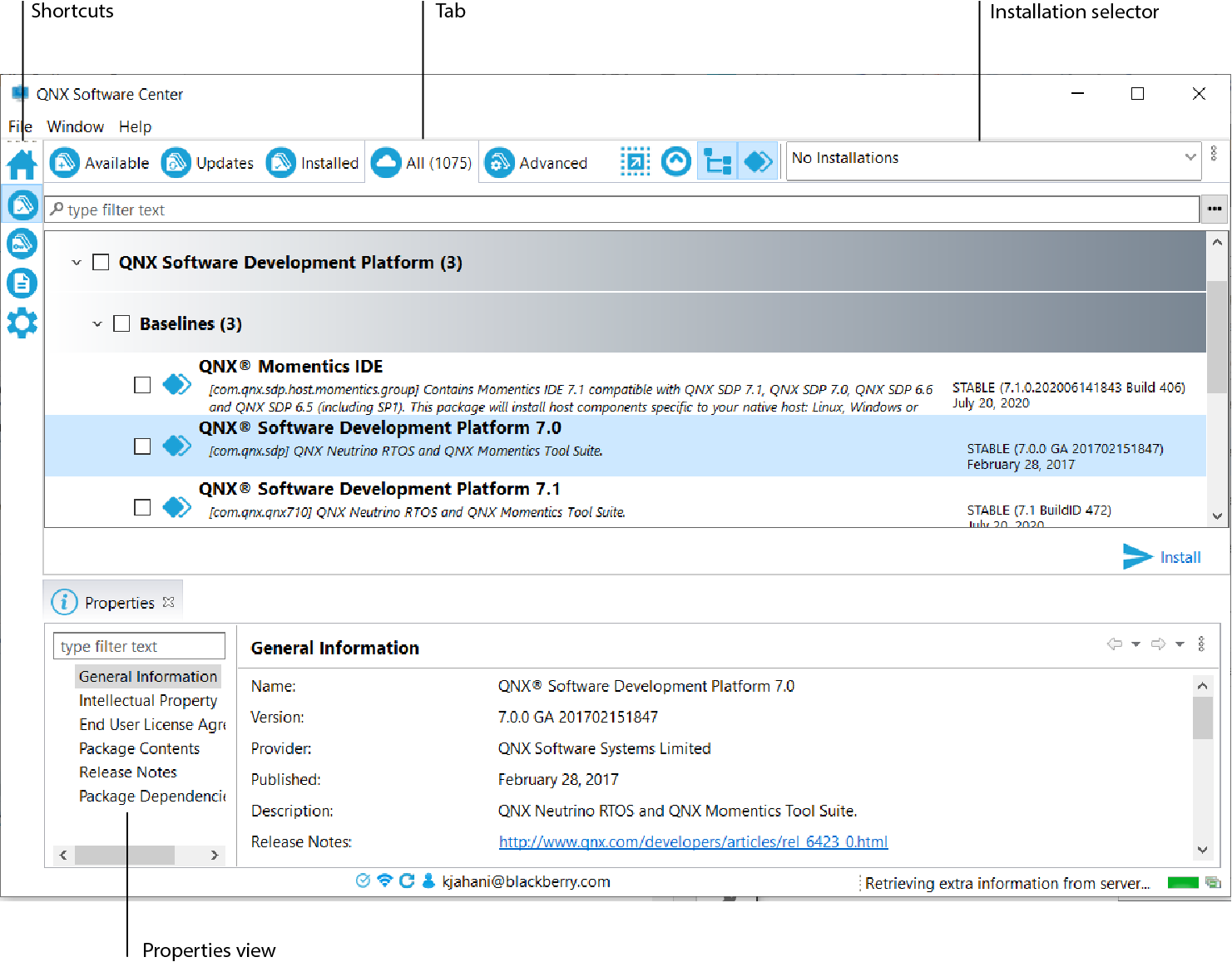Image resolution: width=1232 pixels, height=962 pixels.
Task: Select the QNX Software Development Platform 7.0 title
Action: (380, 427)
